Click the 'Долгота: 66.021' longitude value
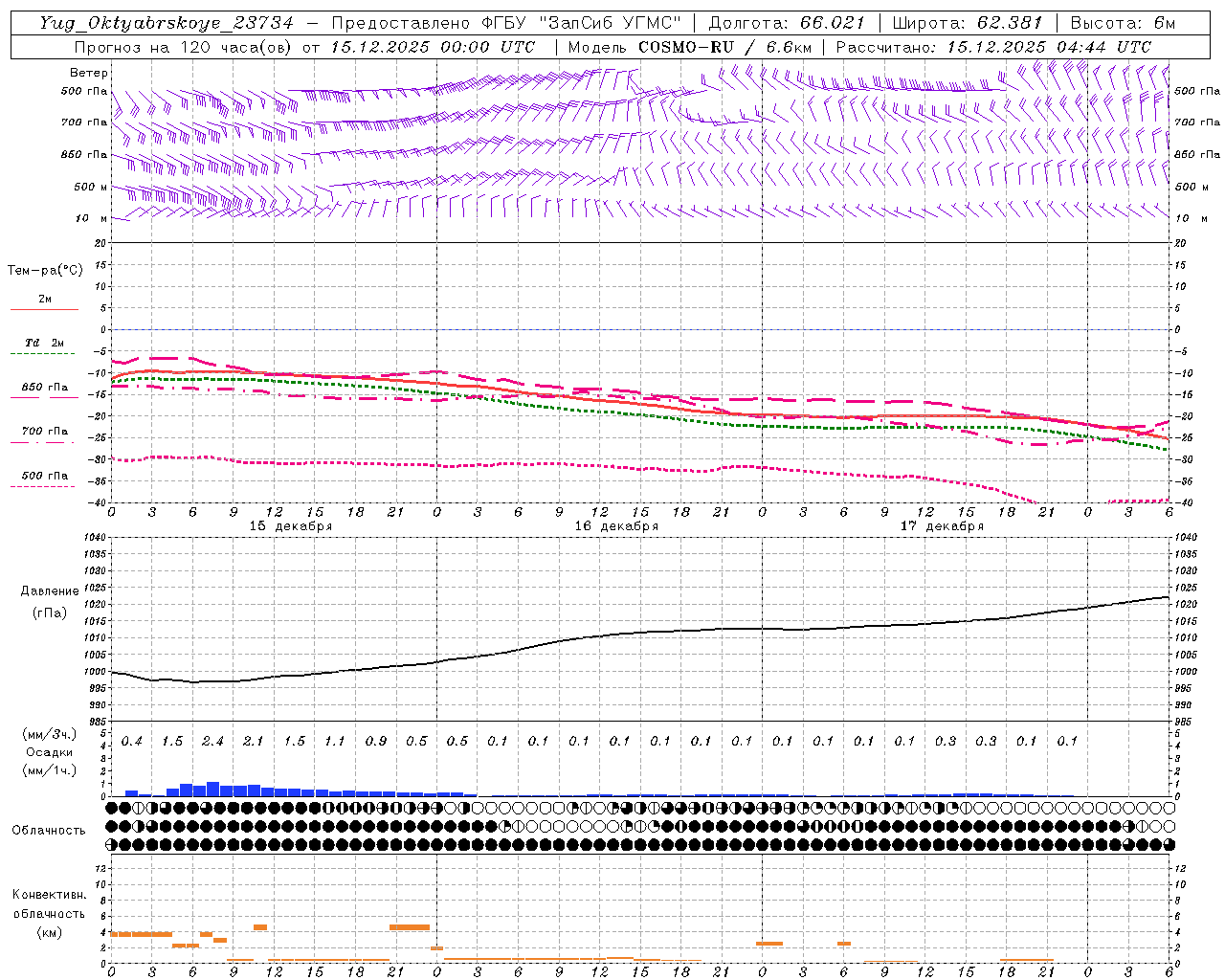The height and width of the screenshot is (980, 1225). (x=788, y=23)
